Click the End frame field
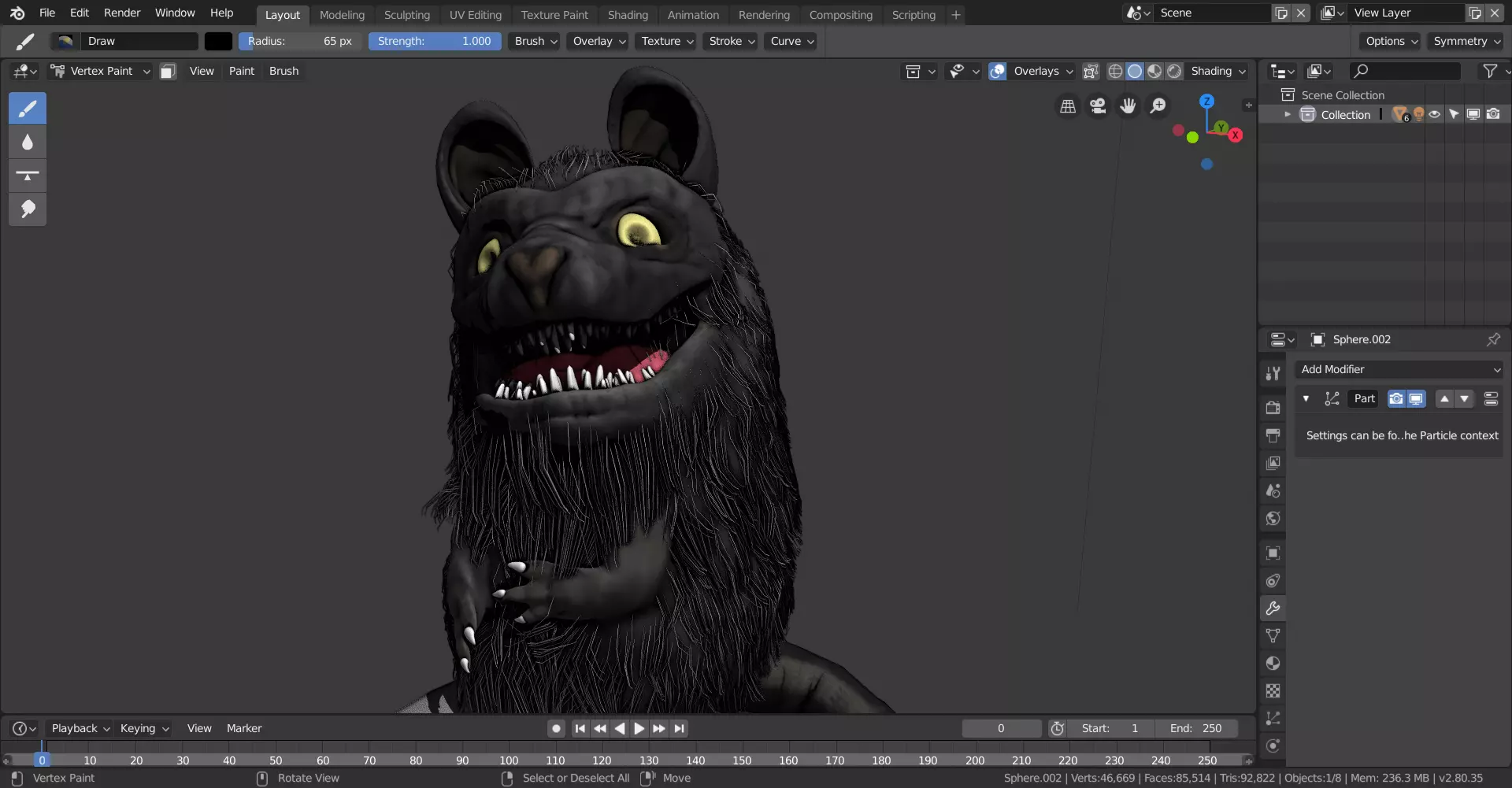 (1195, 728)
